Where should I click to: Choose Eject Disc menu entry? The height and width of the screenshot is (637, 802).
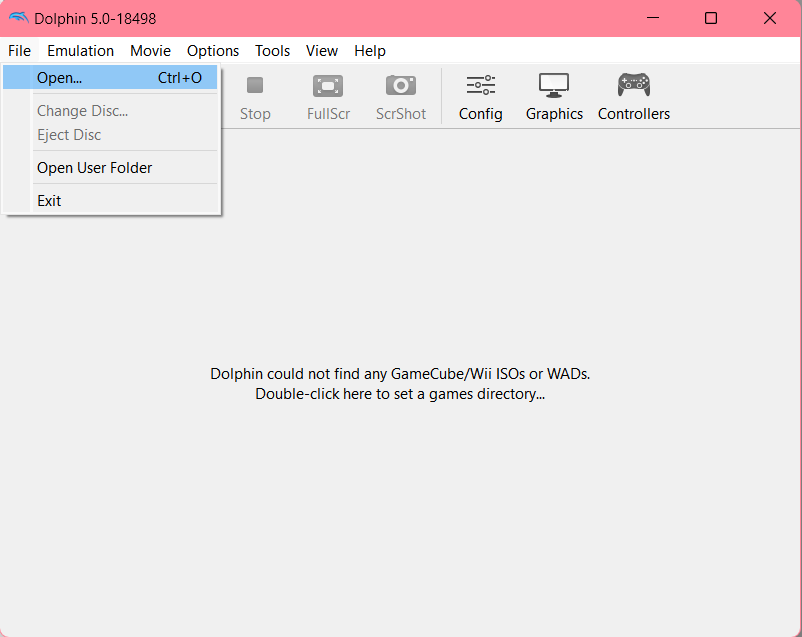click(110, 135)
